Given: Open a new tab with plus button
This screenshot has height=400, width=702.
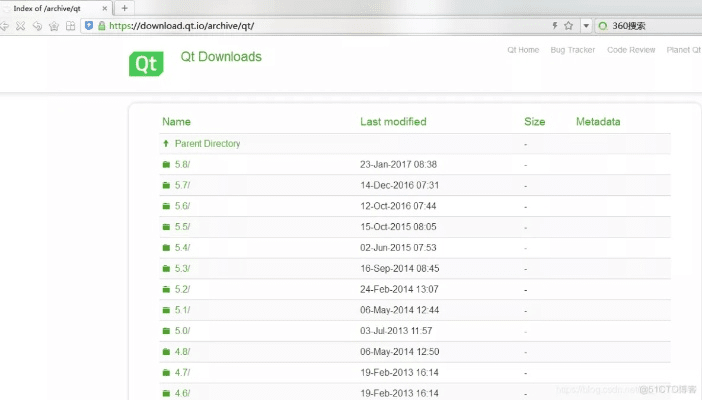Looking at the screenshot, I should (x=125, y=8).
